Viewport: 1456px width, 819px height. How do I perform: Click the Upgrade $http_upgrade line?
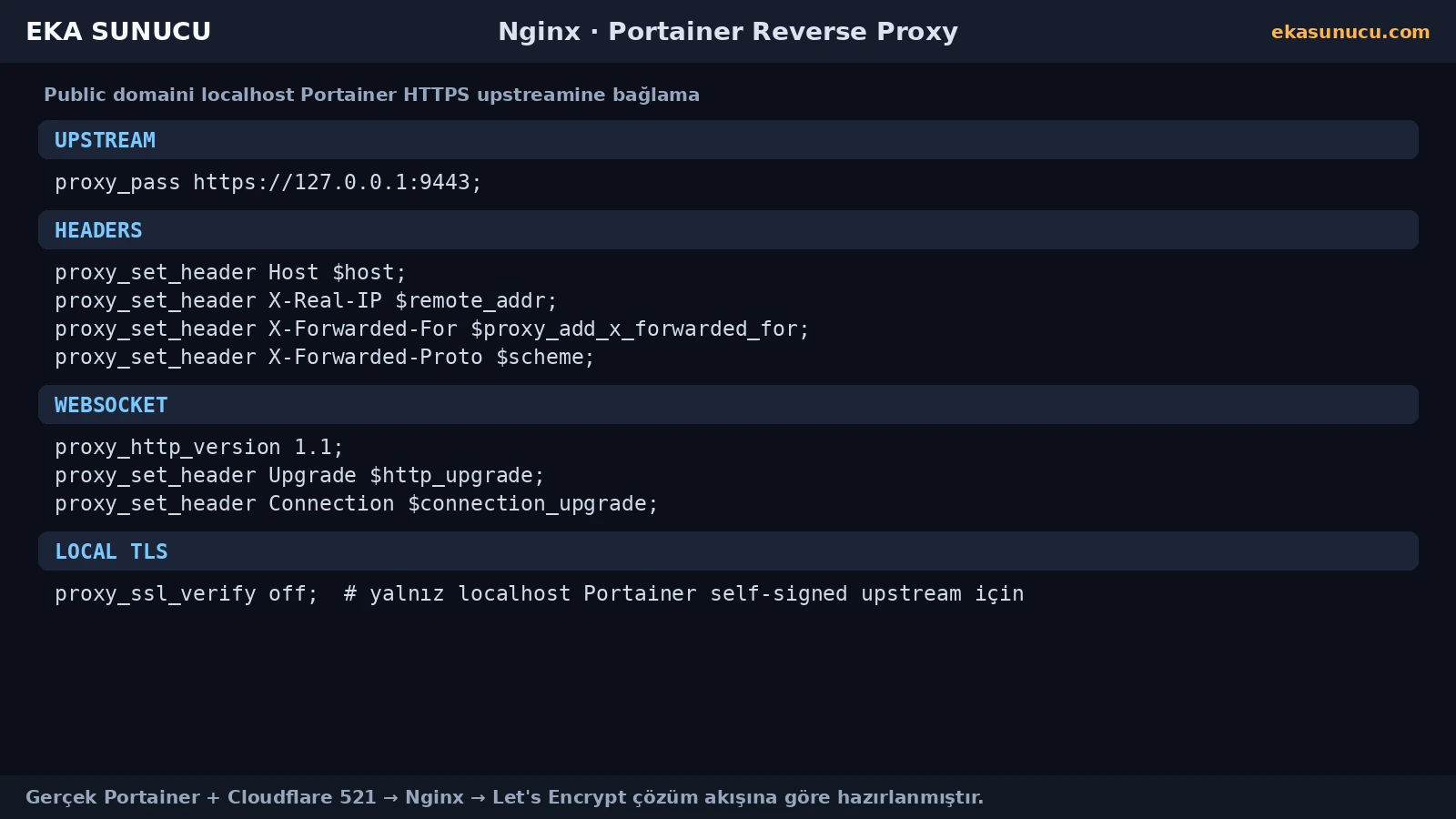(299, 475)
